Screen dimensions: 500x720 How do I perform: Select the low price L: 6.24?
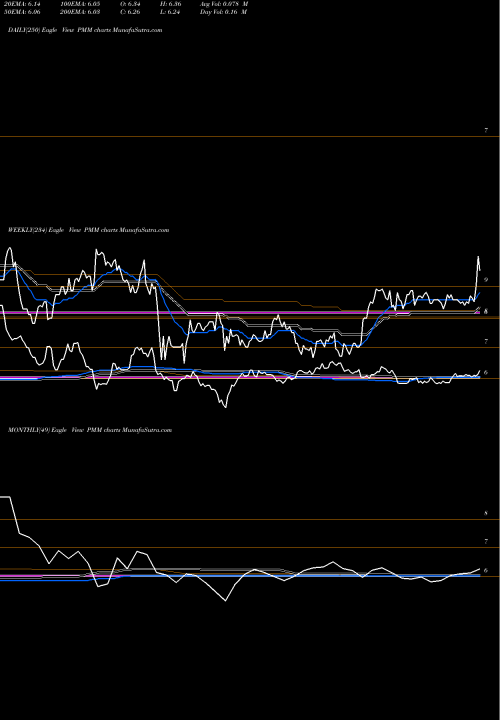pos(171,12)
